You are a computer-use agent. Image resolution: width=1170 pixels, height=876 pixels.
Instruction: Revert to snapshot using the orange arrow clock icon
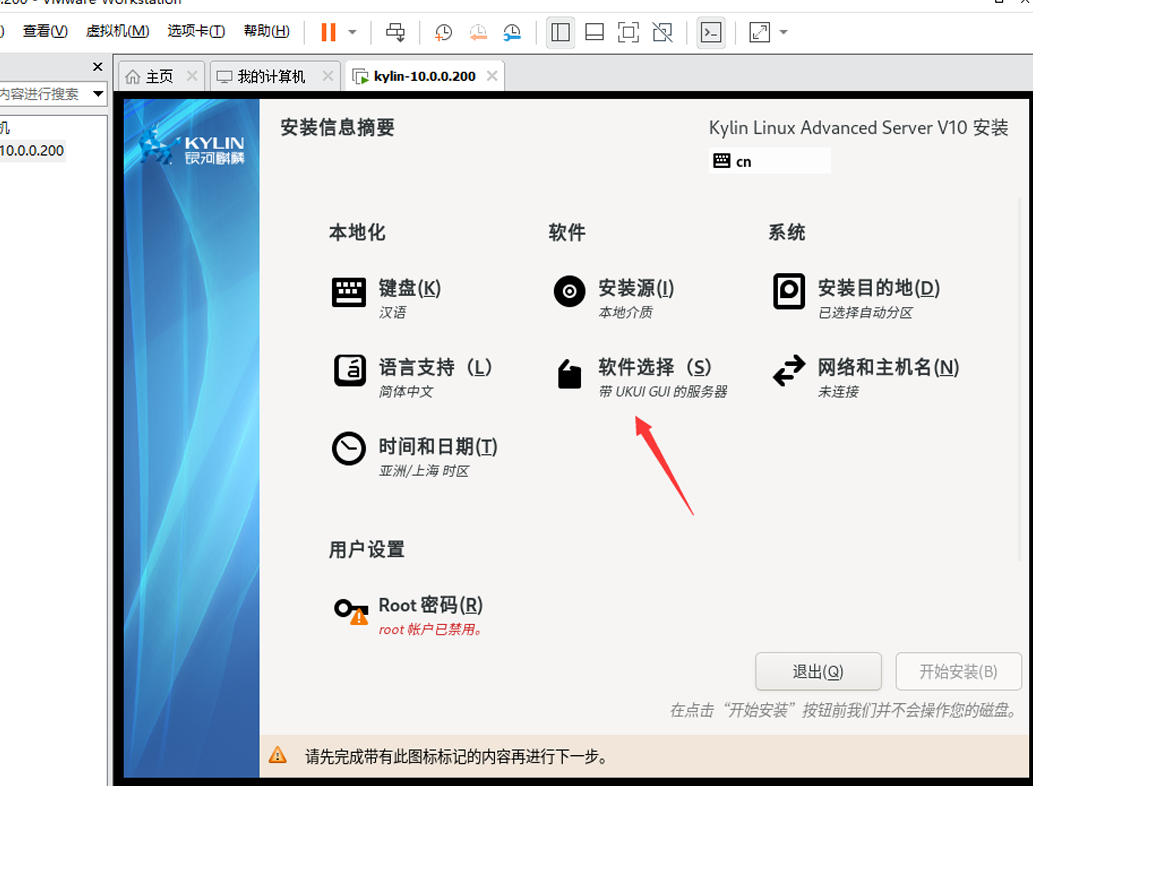[x=478, y=32]
